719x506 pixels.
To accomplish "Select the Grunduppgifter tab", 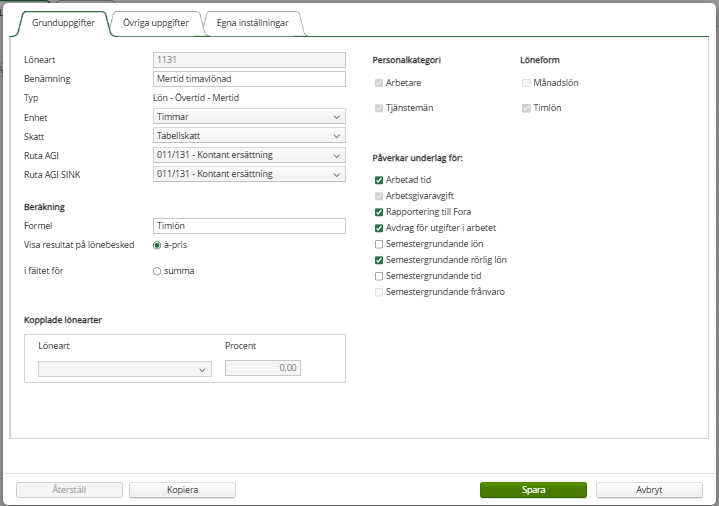I will click(63, 23).
